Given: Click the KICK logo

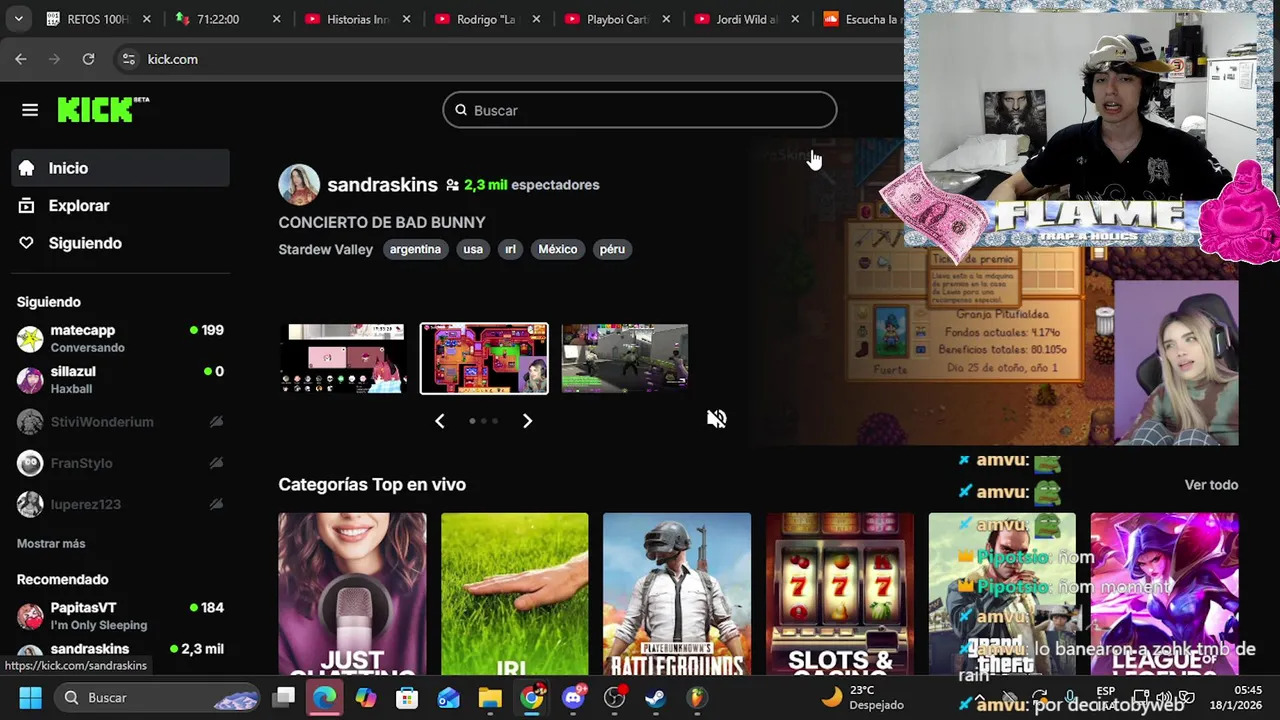Looking at the screenshot, I should coord(103,109).
